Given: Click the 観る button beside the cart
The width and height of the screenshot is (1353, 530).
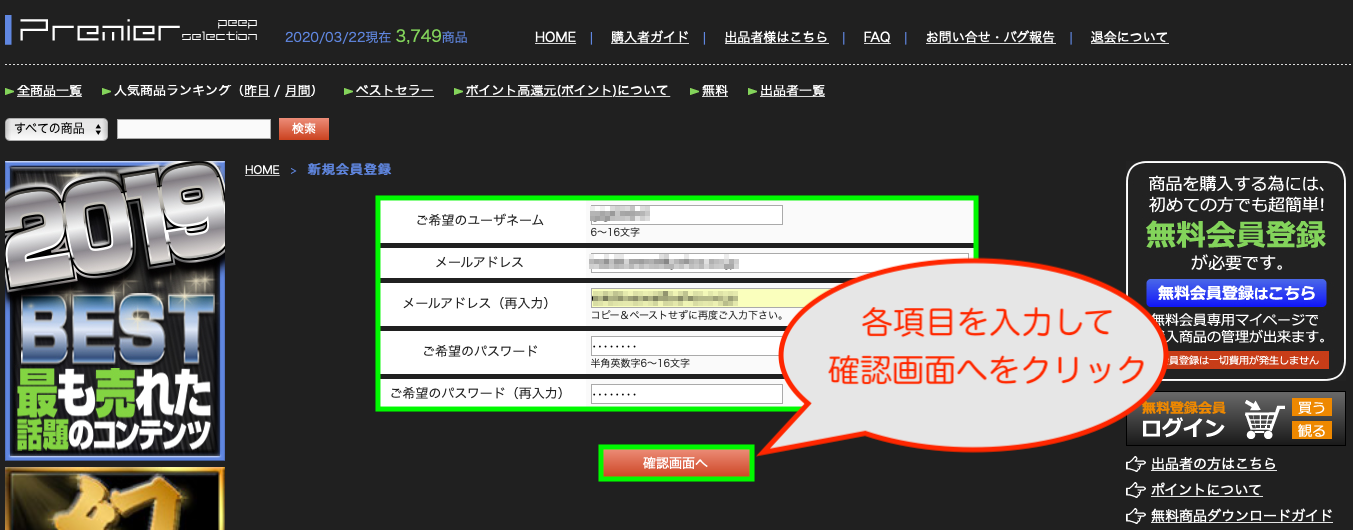Looking at the screenshot, I should point(1311,431).
